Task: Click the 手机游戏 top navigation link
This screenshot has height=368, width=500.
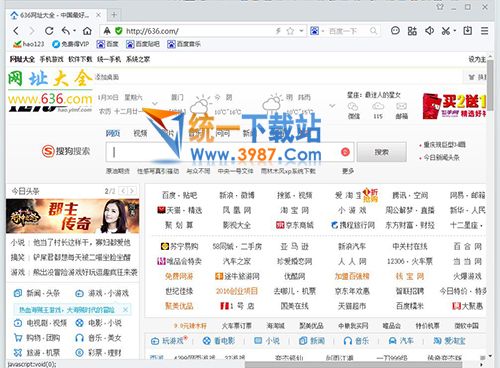Action: tap(51, 59)
